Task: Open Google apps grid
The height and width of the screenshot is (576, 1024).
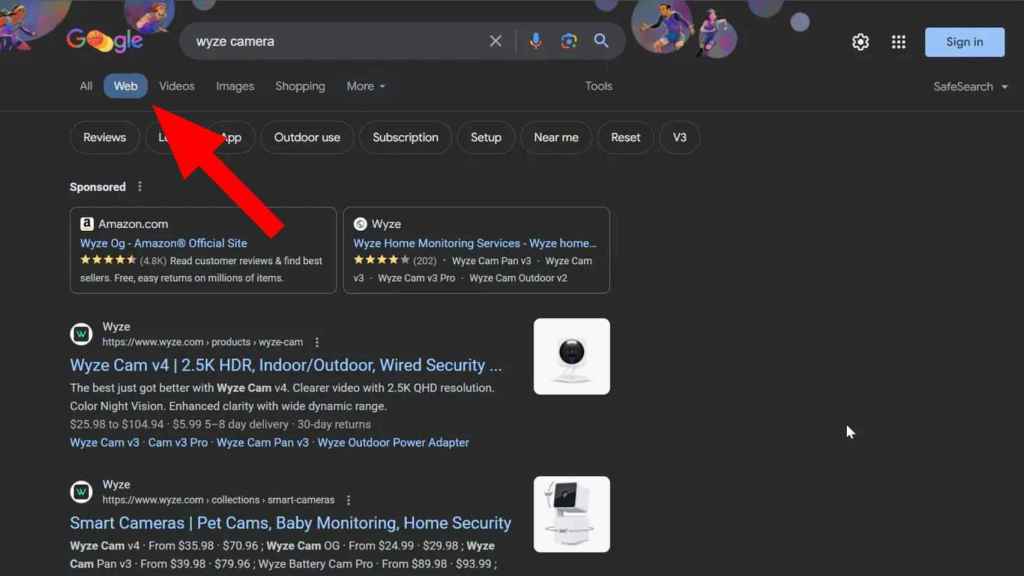Action: click(899, 42)
